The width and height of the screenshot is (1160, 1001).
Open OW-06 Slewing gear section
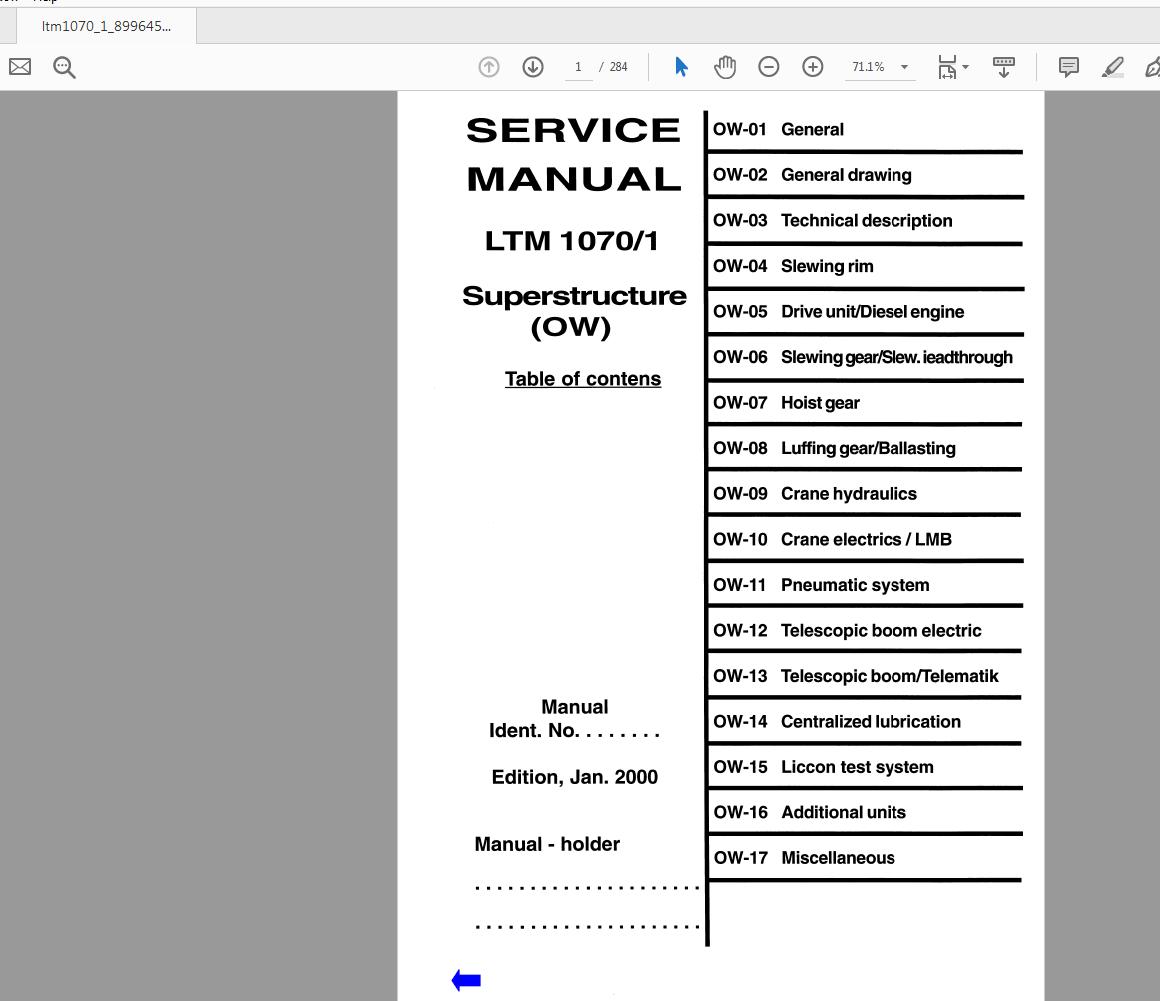(864, 357)
